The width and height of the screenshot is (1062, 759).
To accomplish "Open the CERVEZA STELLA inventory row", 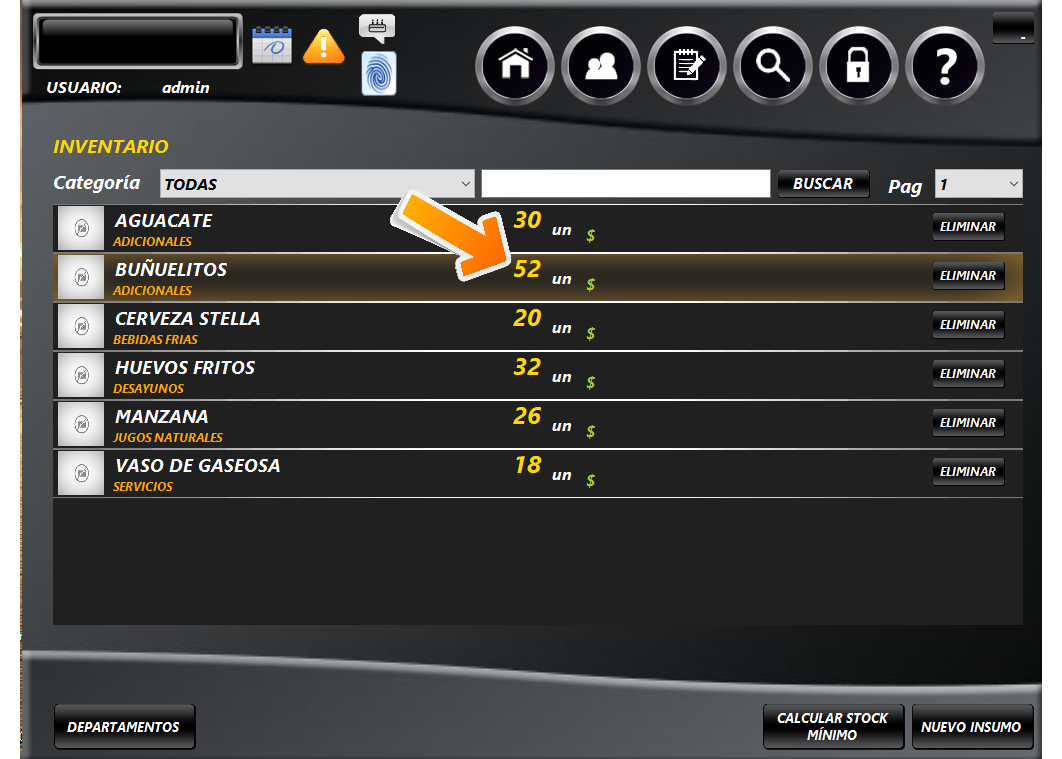I will point(538,326).
